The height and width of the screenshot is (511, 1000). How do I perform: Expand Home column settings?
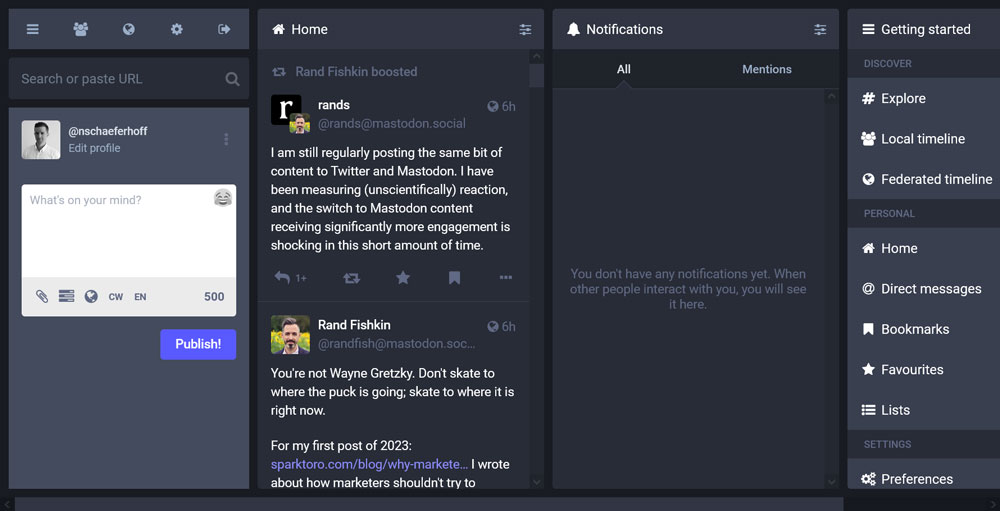click(525, 30)
